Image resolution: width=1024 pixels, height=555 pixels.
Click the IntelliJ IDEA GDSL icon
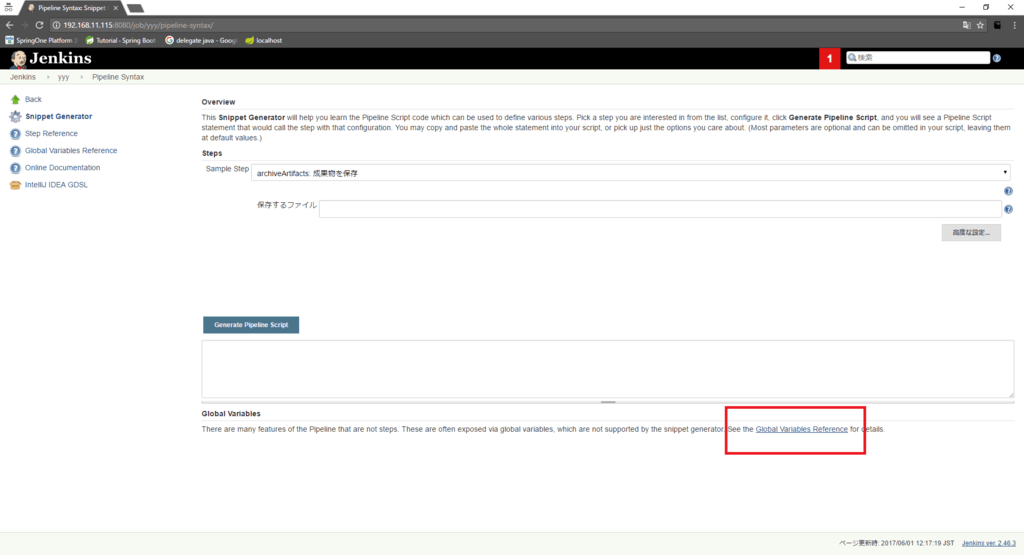[x=15, y=185]
